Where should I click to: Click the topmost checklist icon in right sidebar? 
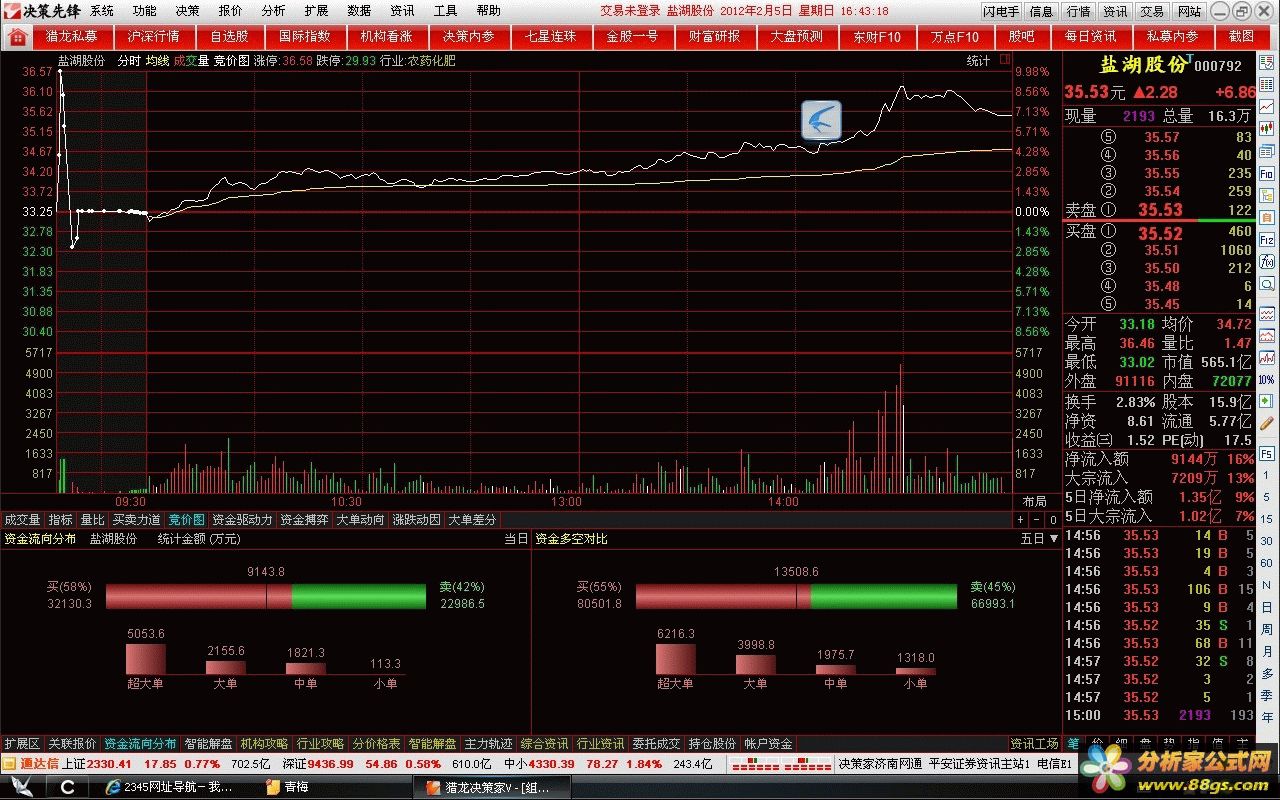click(1267, 61)
